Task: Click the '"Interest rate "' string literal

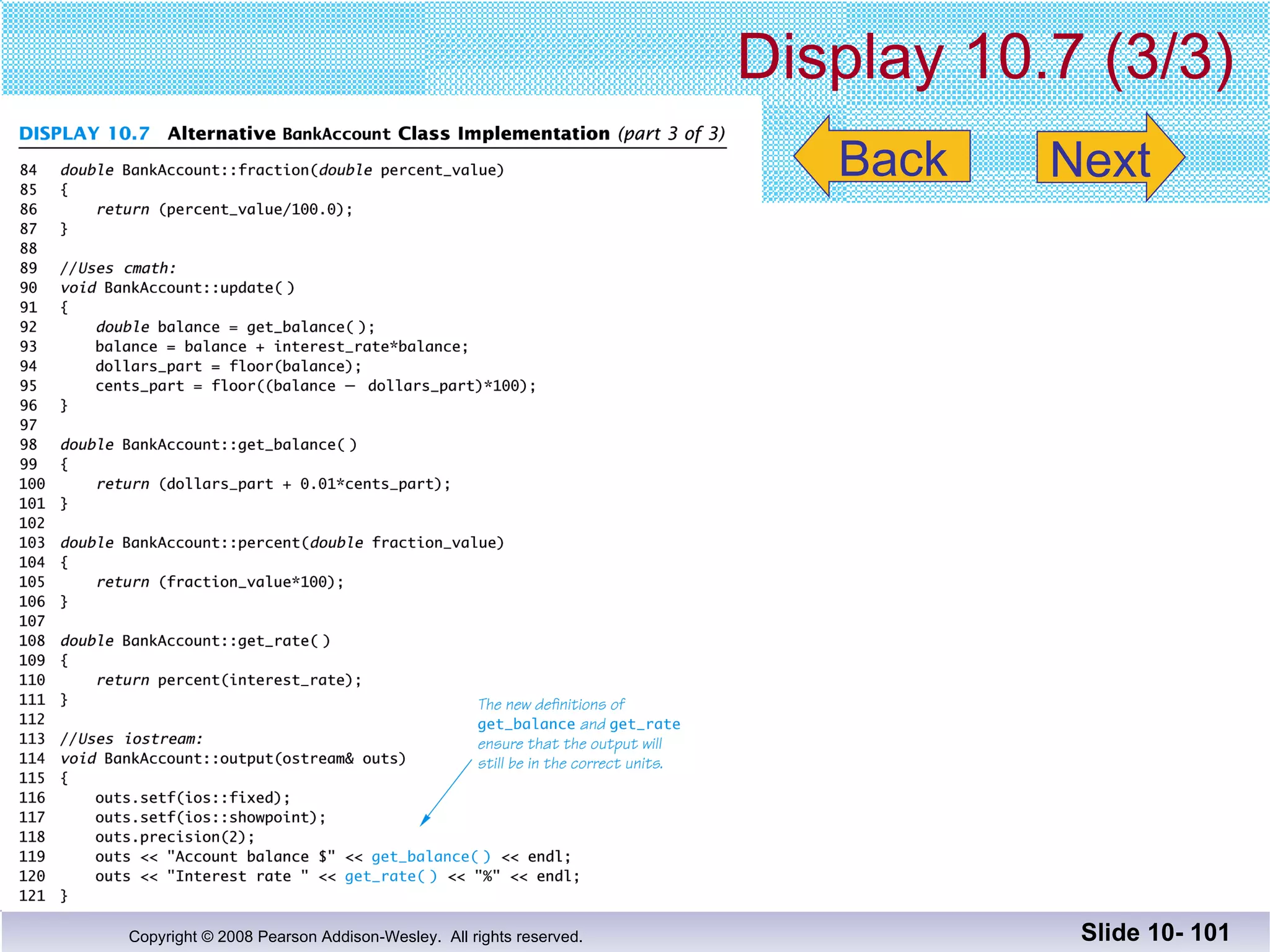Action: point(238,876)
